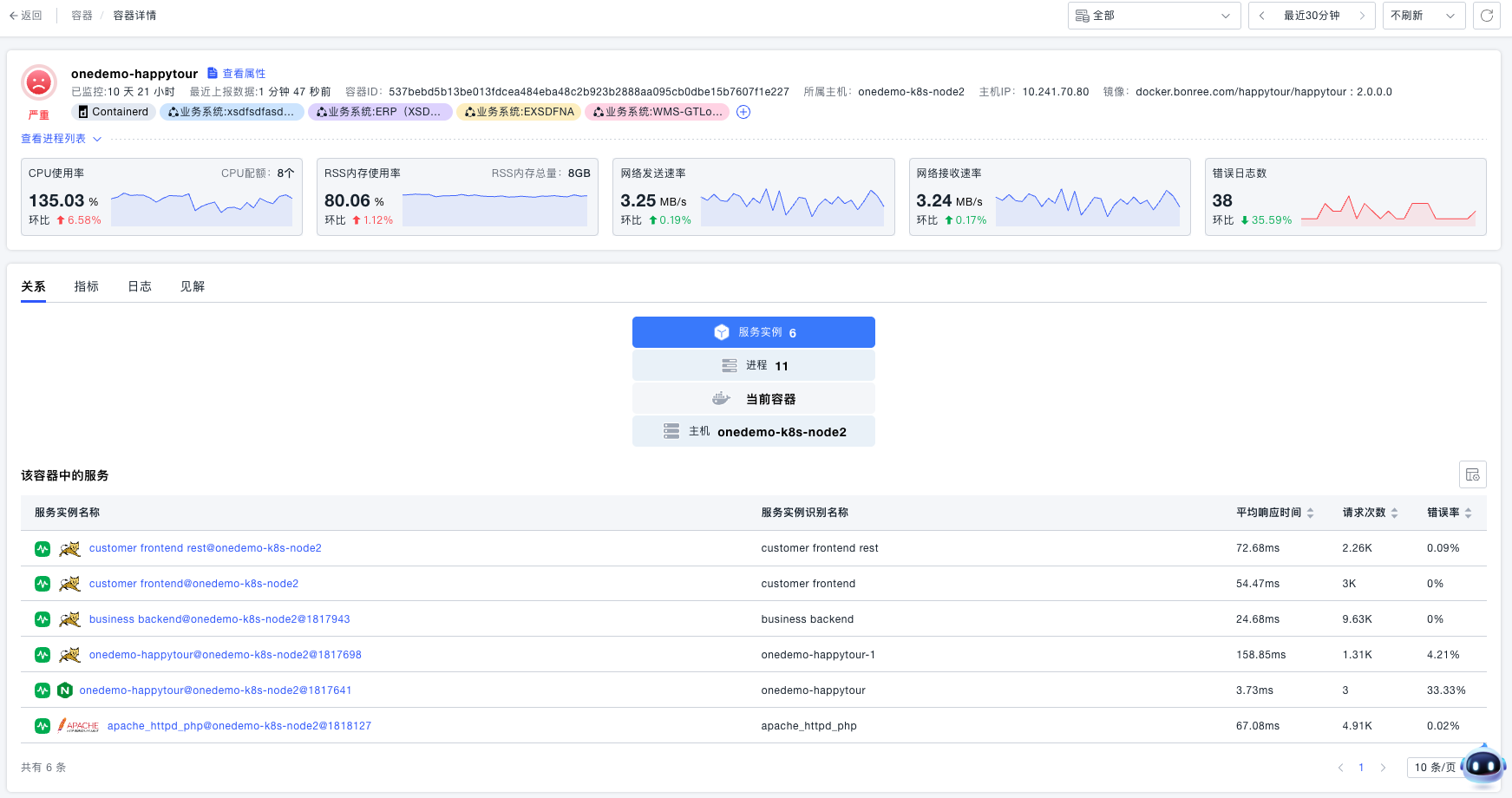The width and height of the screenshot is (1512, 798).
Task: Click the add tag plus icon
Action: 743,112
